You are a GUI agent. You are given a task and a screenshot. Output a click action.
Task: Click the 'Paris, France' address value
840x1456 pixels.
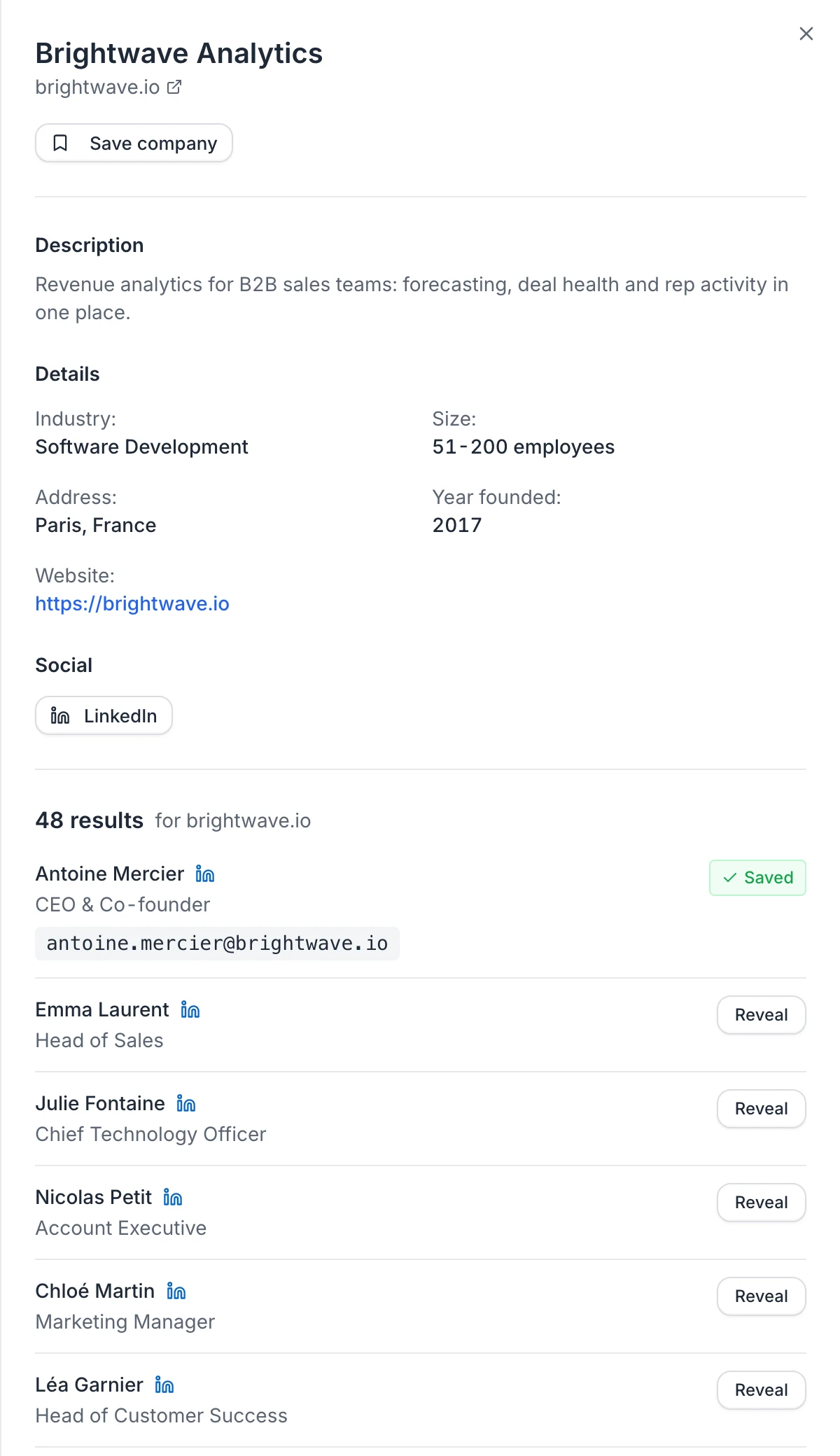(x=96, y=525)
